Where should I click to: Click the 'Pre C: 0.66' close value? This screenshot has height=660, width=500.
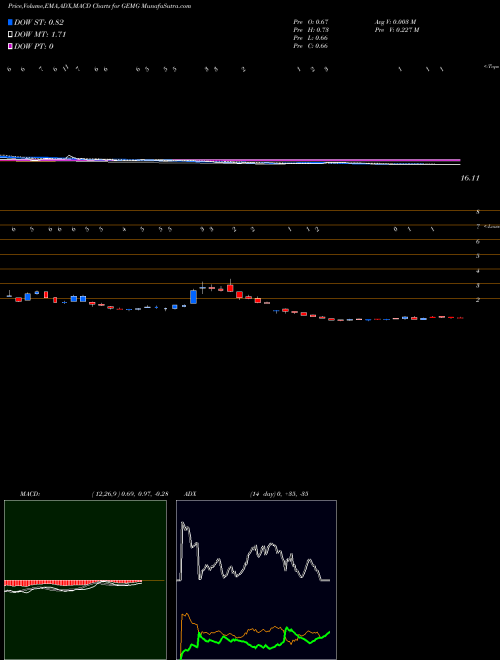point(311,46)
